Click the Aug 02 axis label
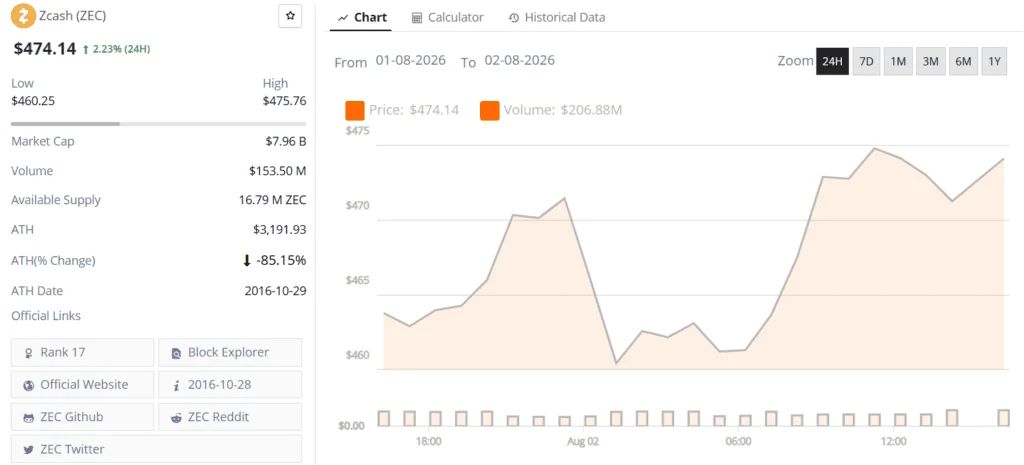This screenshot has height=465, width=1024. (x=583, y=441)
